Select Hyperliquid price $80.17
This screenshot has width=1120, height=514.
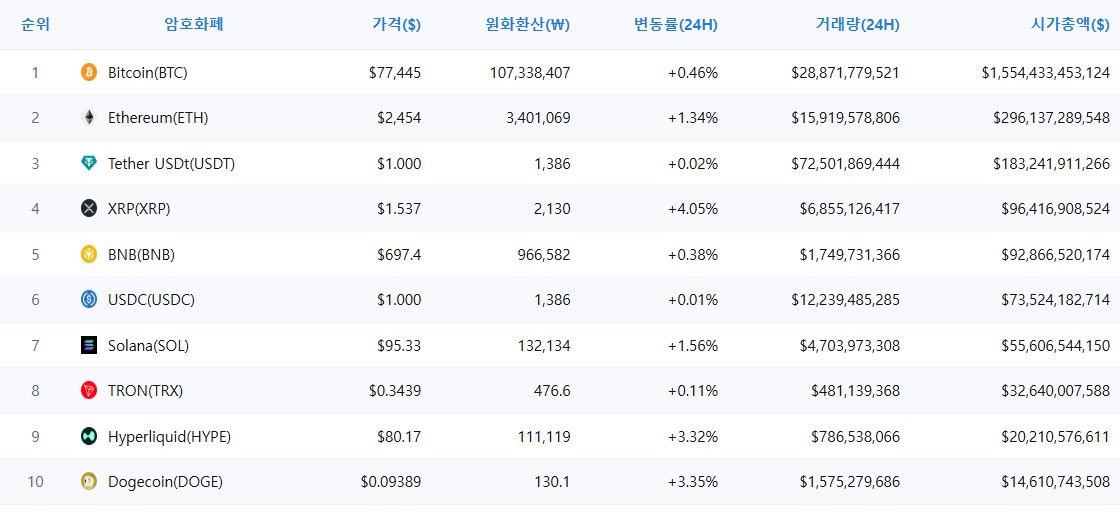tap(399, 436)
